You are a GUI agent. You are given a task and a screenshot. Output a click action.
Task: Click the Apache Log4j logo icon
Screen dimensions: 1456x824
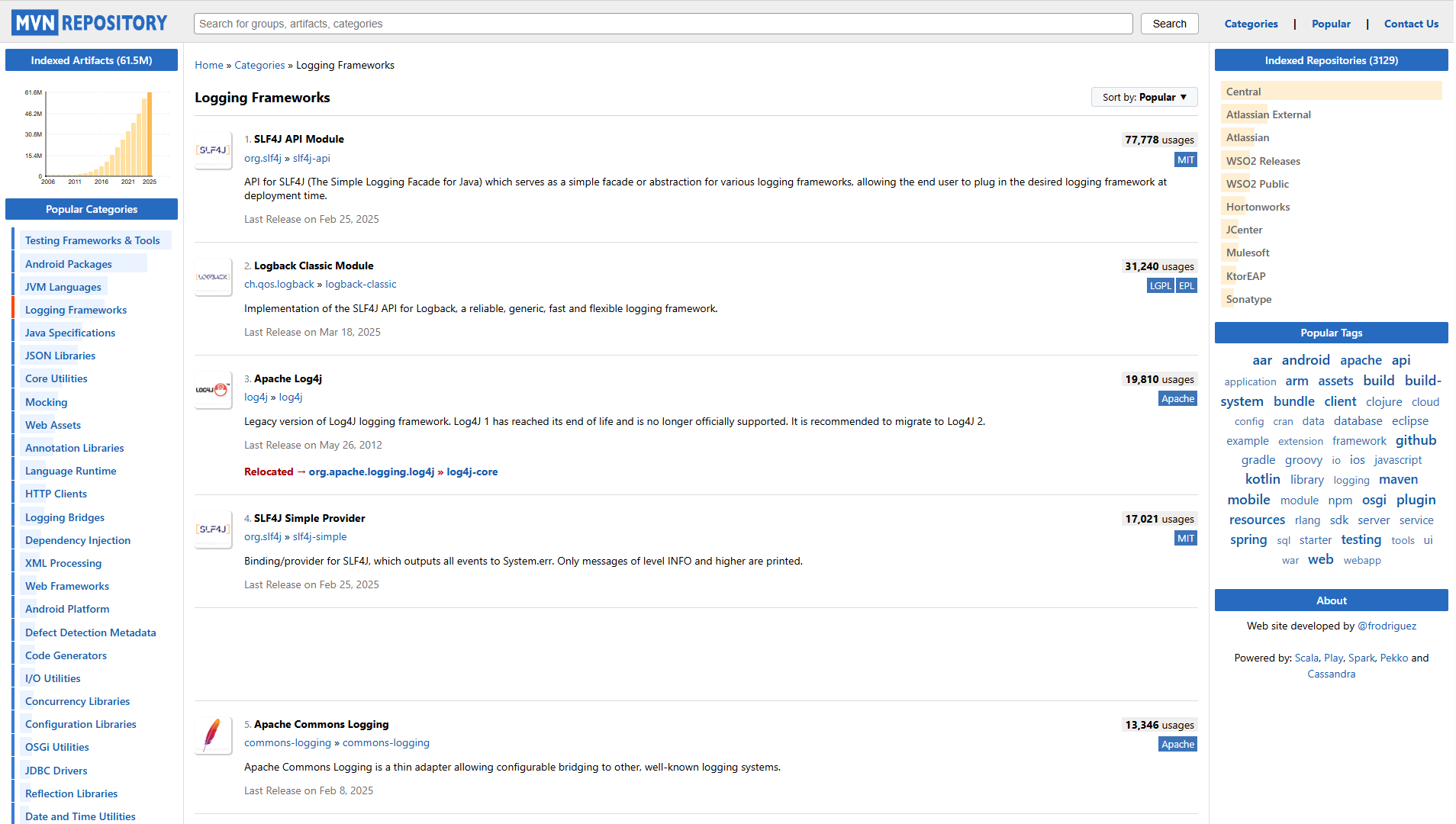coord(213,390)
